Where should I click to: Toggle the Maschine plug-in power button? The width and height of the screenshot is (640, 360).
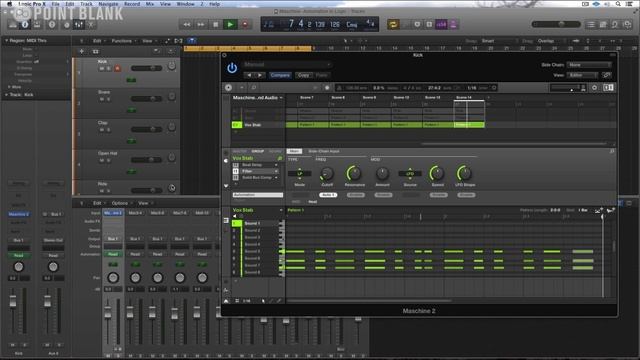click(x=232, y=68)
